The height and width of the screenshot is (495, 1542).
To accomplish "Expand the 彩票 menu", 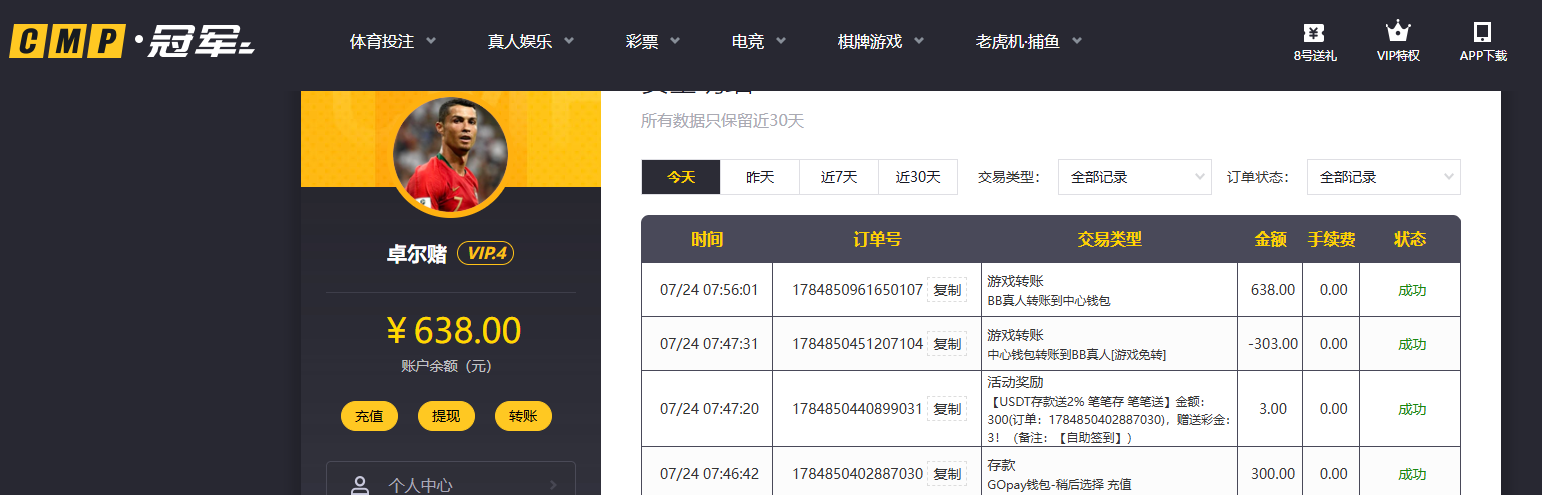I will [x=653, y=41].
